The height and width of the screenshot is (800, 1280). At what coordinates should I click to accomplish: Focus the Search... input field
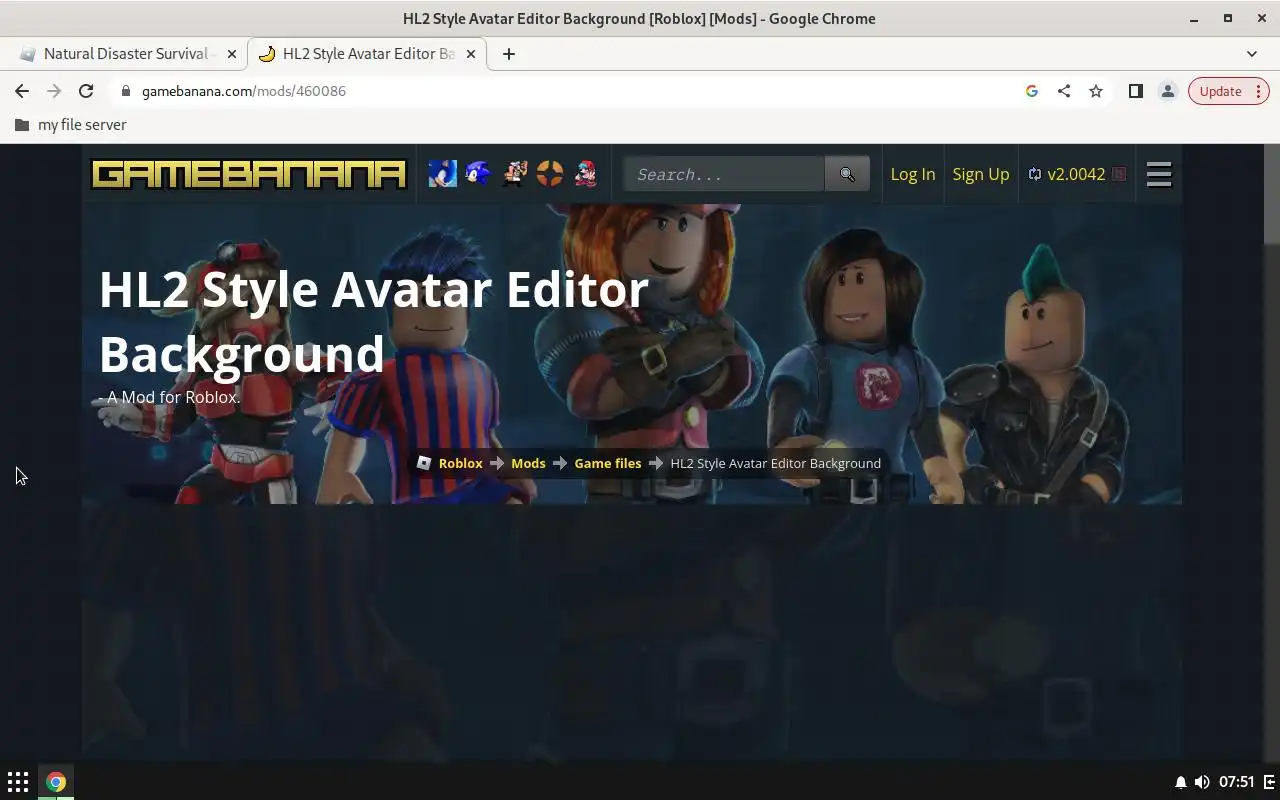tap(724, 174)
